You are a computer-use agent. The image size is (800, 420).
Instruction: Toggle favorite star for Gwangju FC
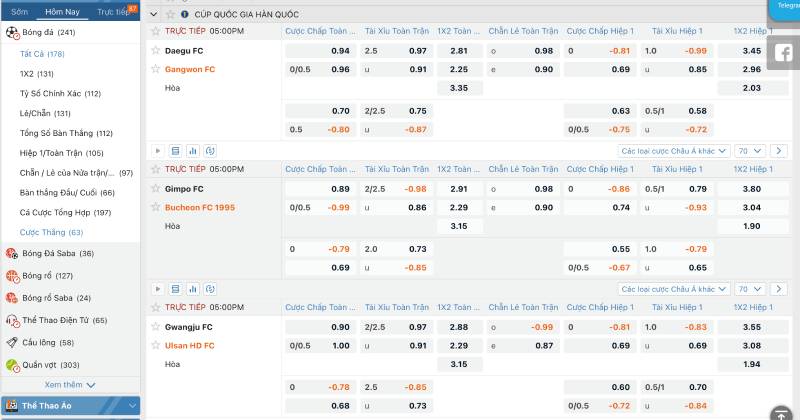pos(156,327)
